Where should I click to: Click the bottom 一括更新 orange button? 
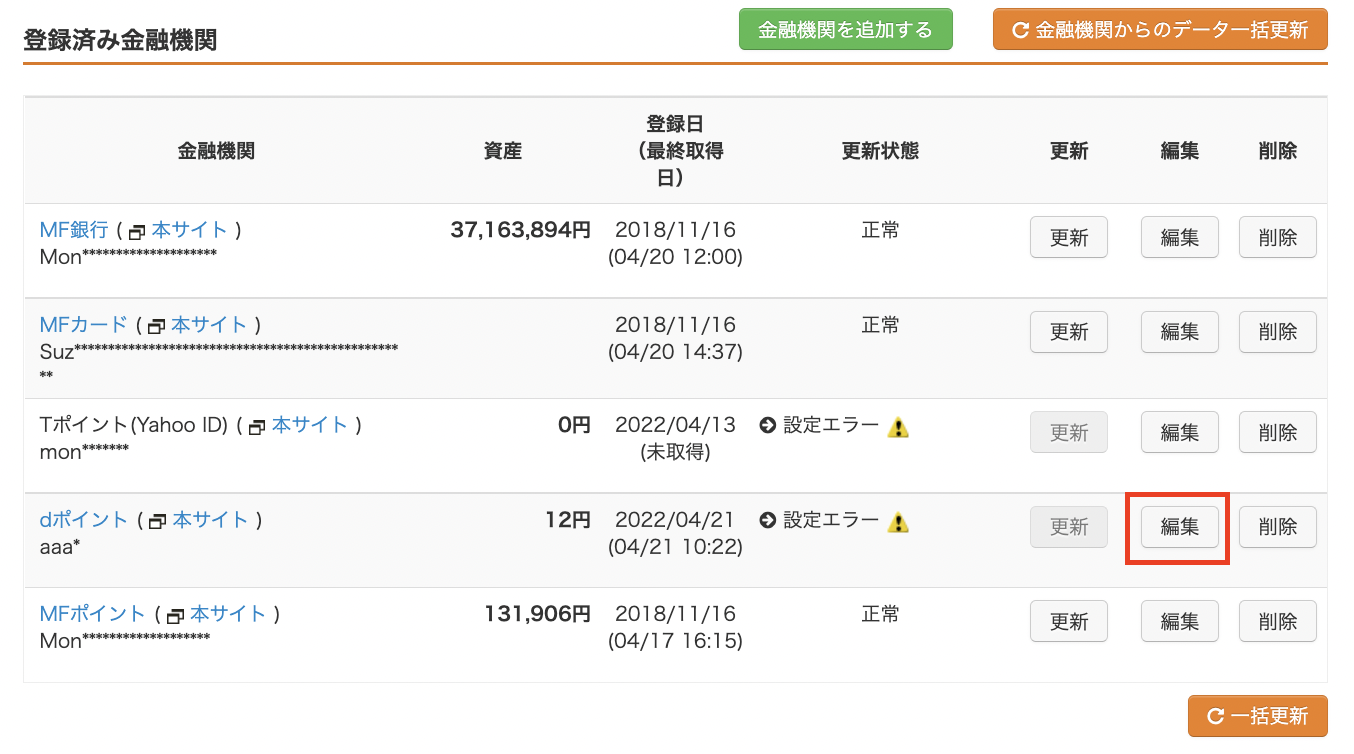[x=1258, y=716]
